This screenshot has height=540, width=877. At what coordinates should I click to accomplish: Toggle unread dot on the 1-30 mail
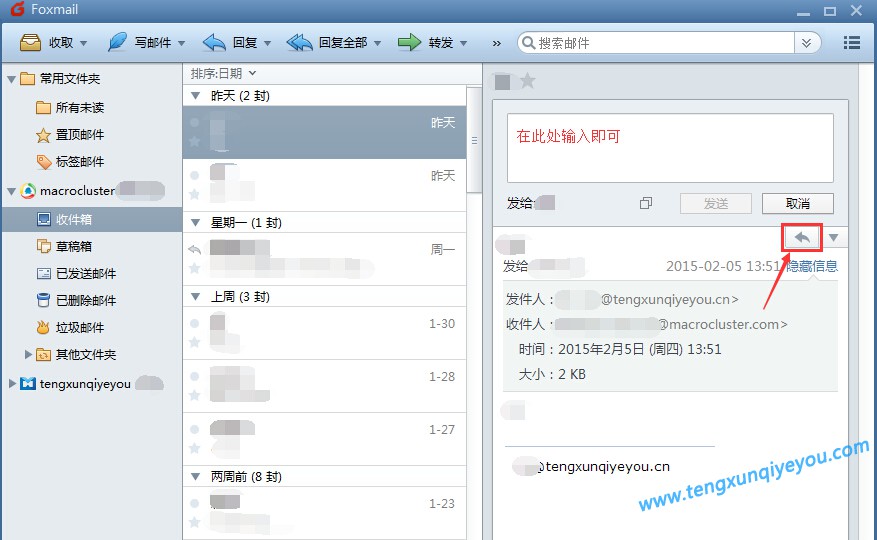[195, 323]
